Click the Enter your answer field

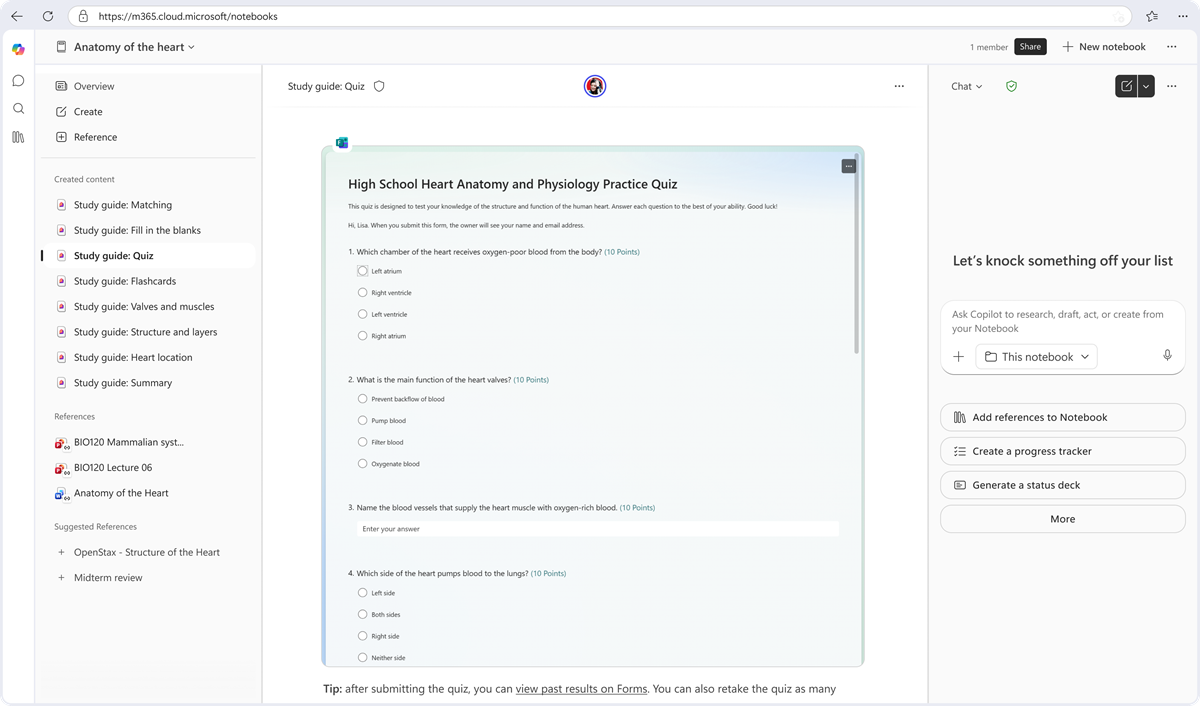(x=597, y=529)
